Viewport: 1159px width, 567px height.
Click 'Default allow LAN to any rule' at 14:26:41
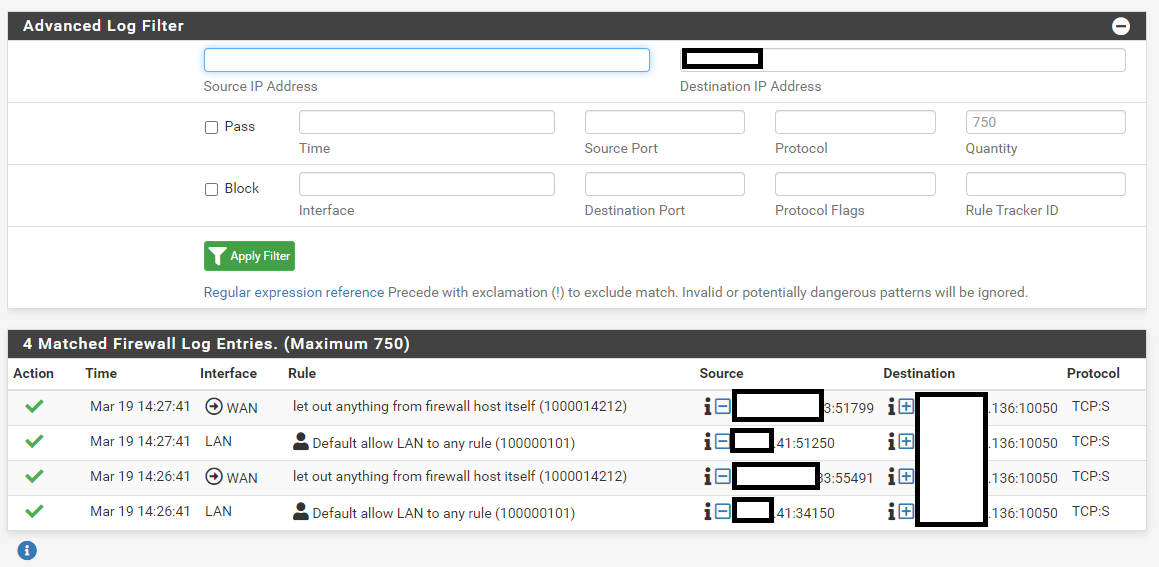pyautogui.click(x=443, y=513)
